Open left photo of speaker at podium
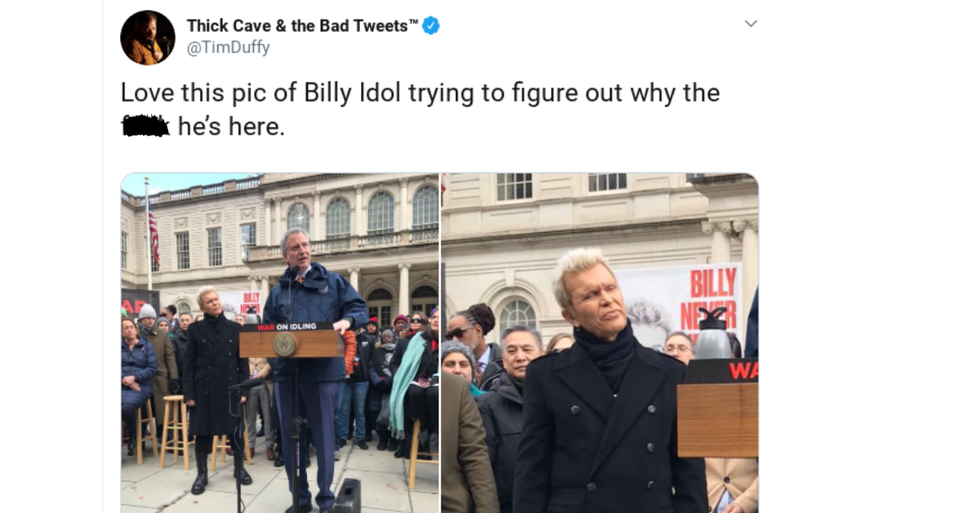Viewport: 980px width, 513px height. [280, 343]
